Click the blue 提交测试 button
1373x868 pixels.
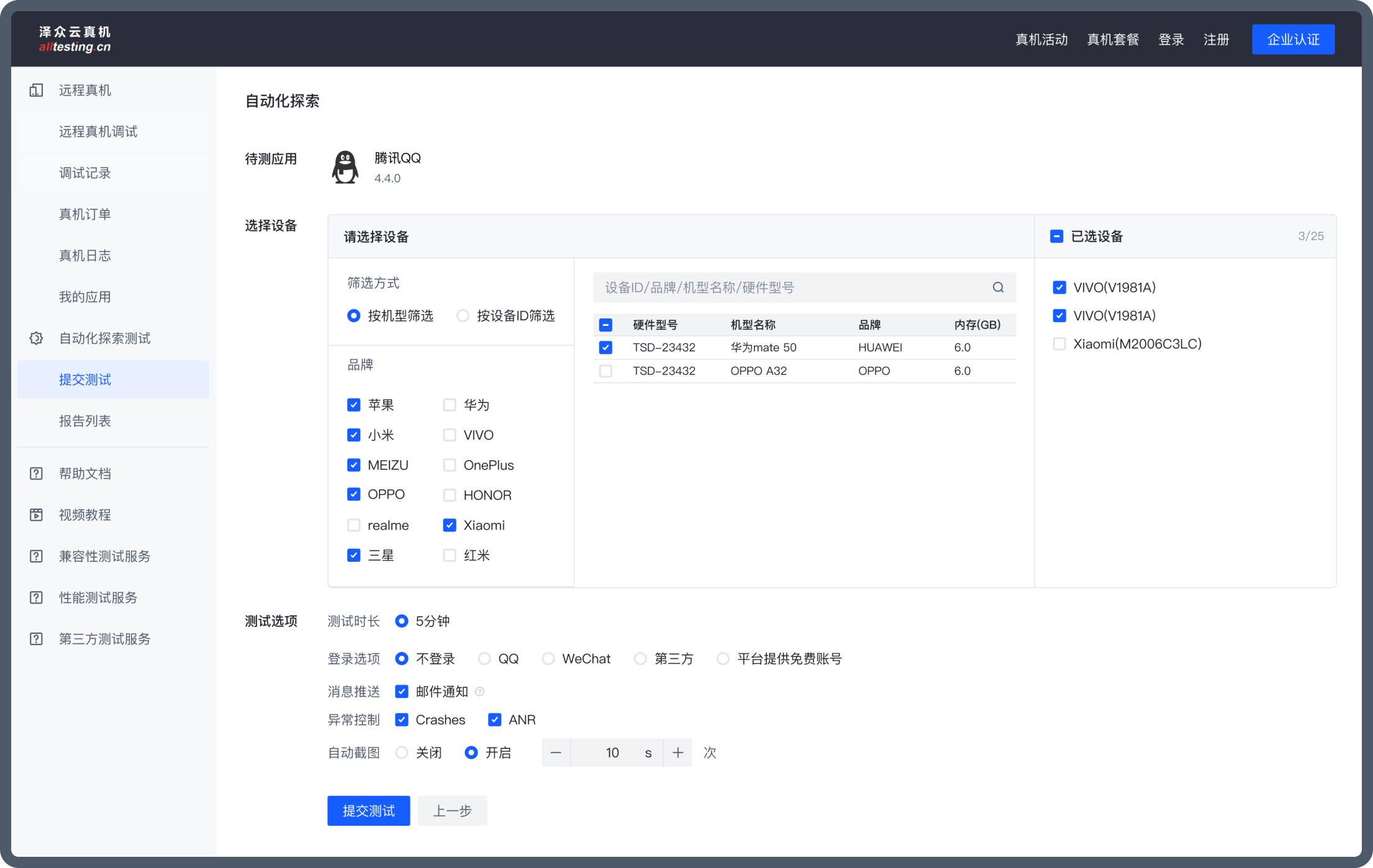[x=368, y=811]
